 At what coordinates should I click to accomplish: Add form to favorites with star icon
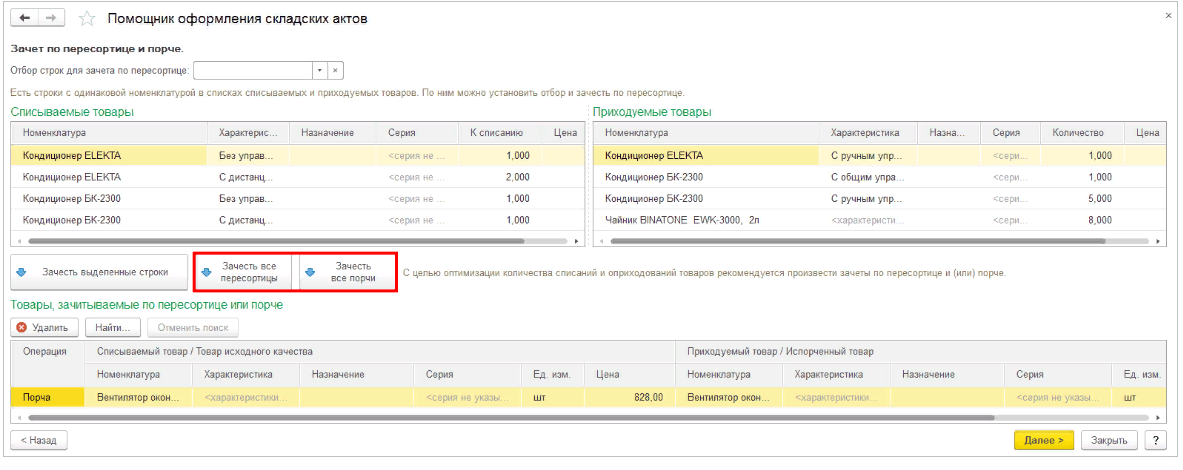coord(87,19)
